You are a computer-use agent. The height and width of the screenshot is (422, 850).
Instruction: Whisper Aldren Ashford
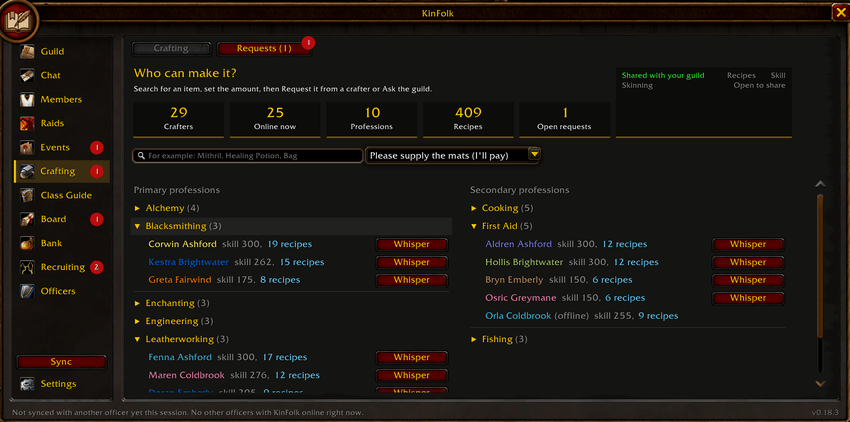(748, 244)
